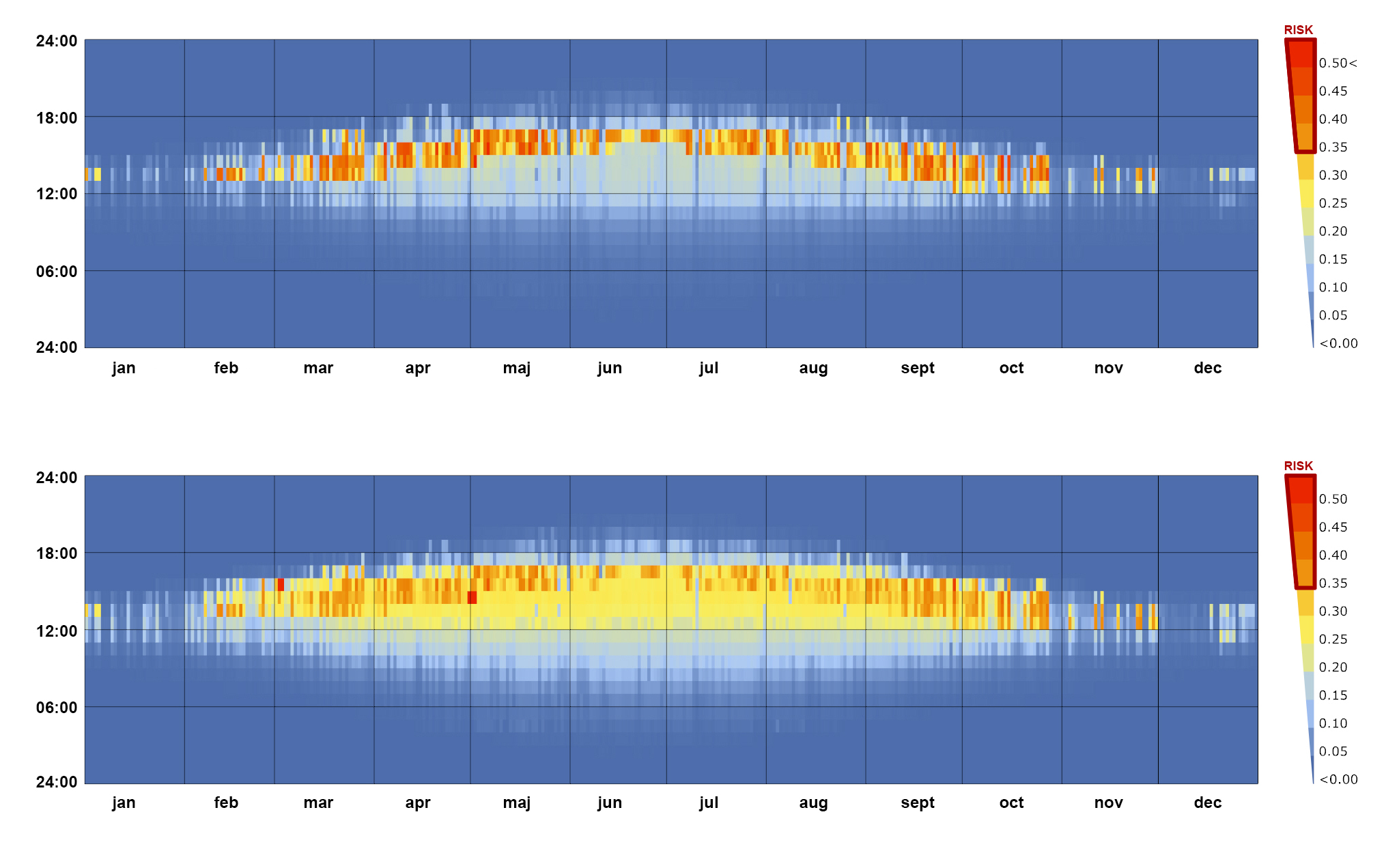
Task: Click the 0.45 value in the bottom legend
Action: (x=1333, y=527)
